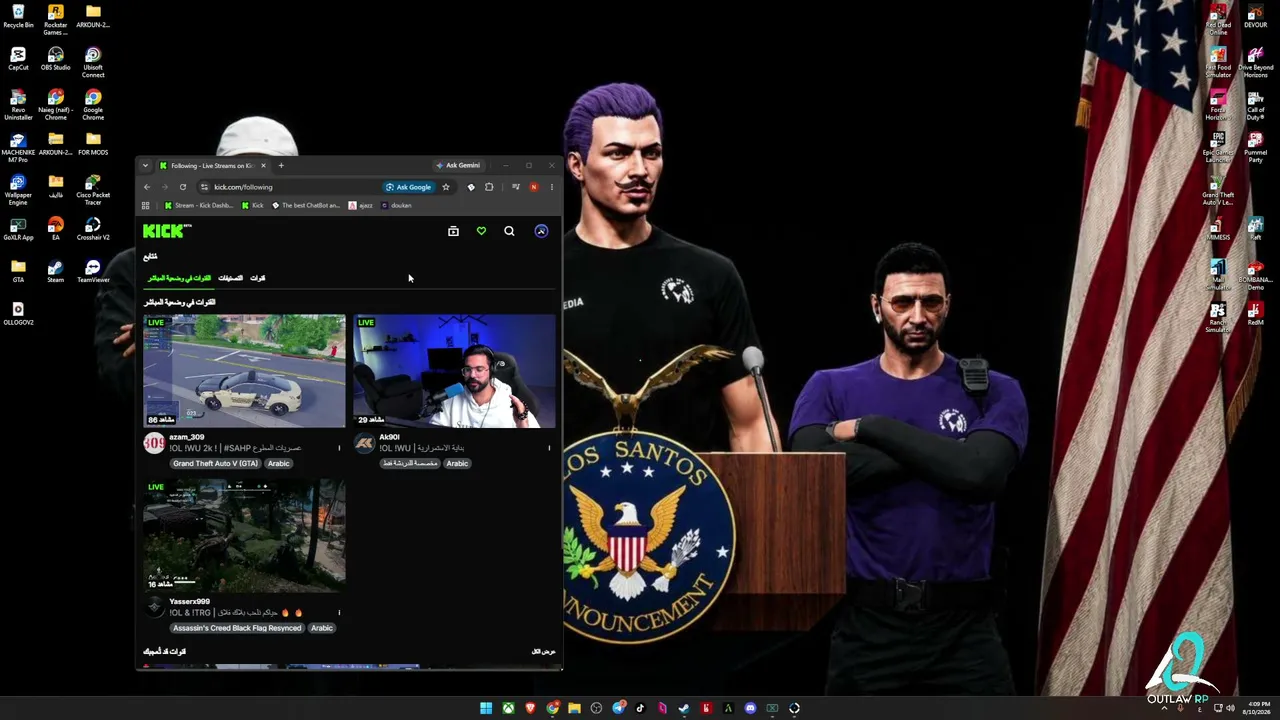Select the Revo Uninstaller desktop icon
The height and width of the screenshot is (720, 1280).
click(18, 104)
